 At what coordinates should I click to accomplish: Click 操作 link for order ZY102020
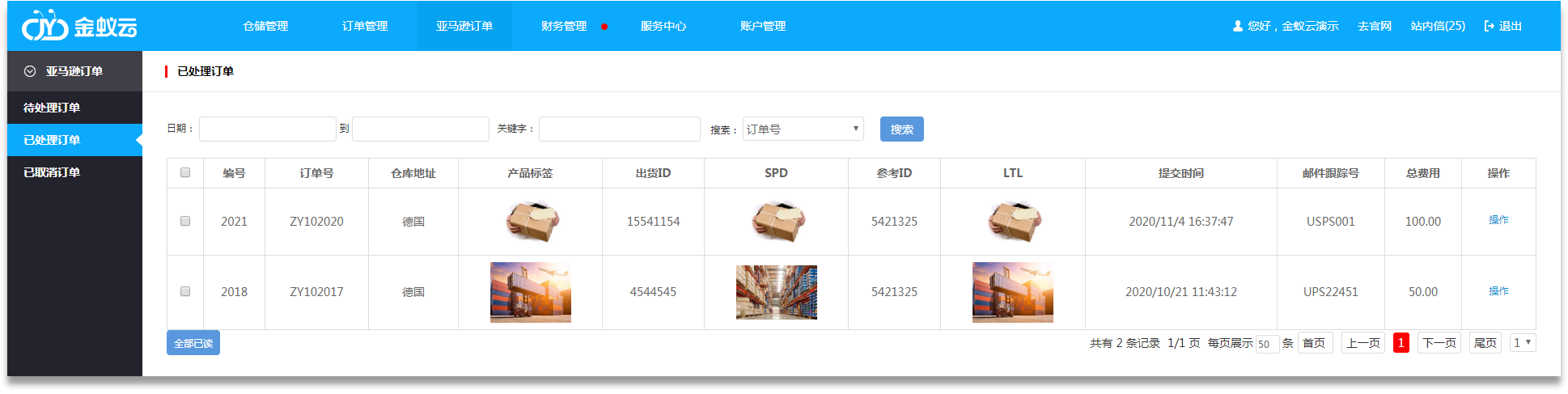(x=1498, y=220)
